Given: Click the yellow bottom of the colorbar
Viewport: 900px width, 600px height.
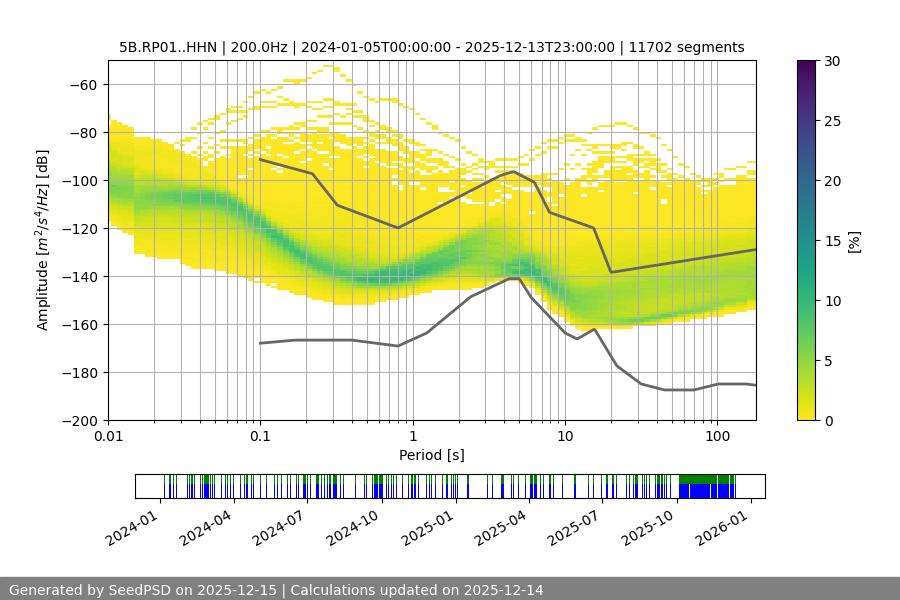Looking at the screenshot, I should pos(807,414).
